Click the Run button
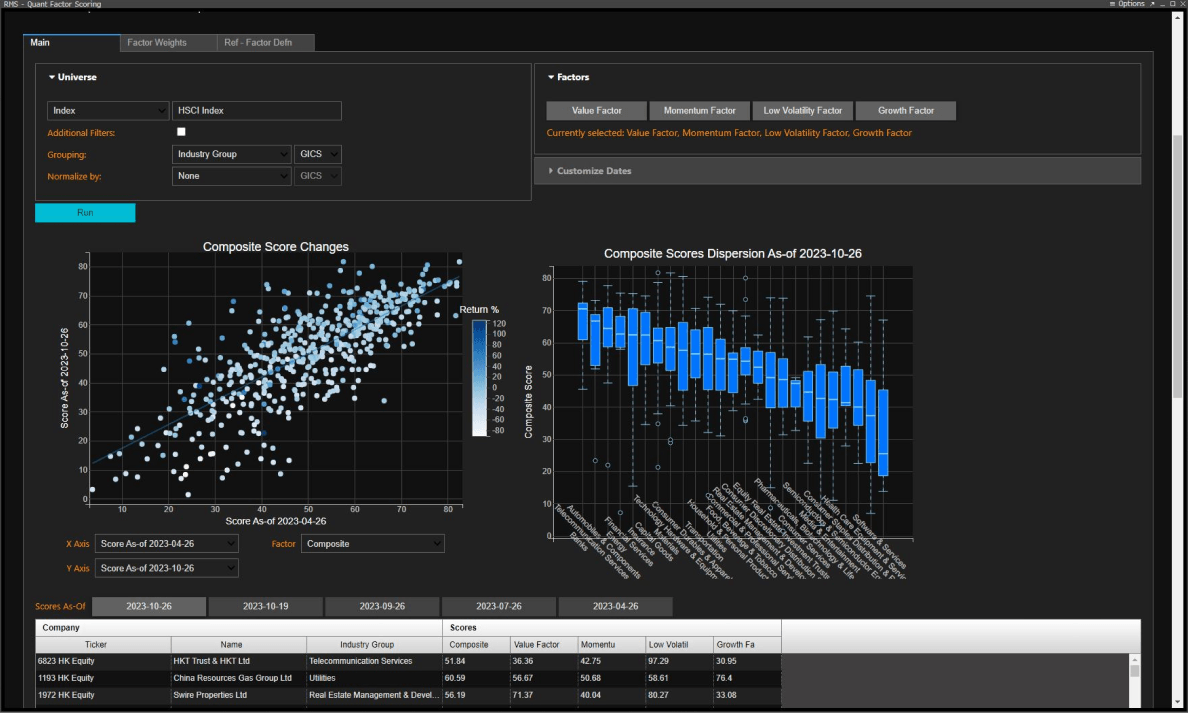The width and height of the screenshot is (1188, 713). click(85, 212)
